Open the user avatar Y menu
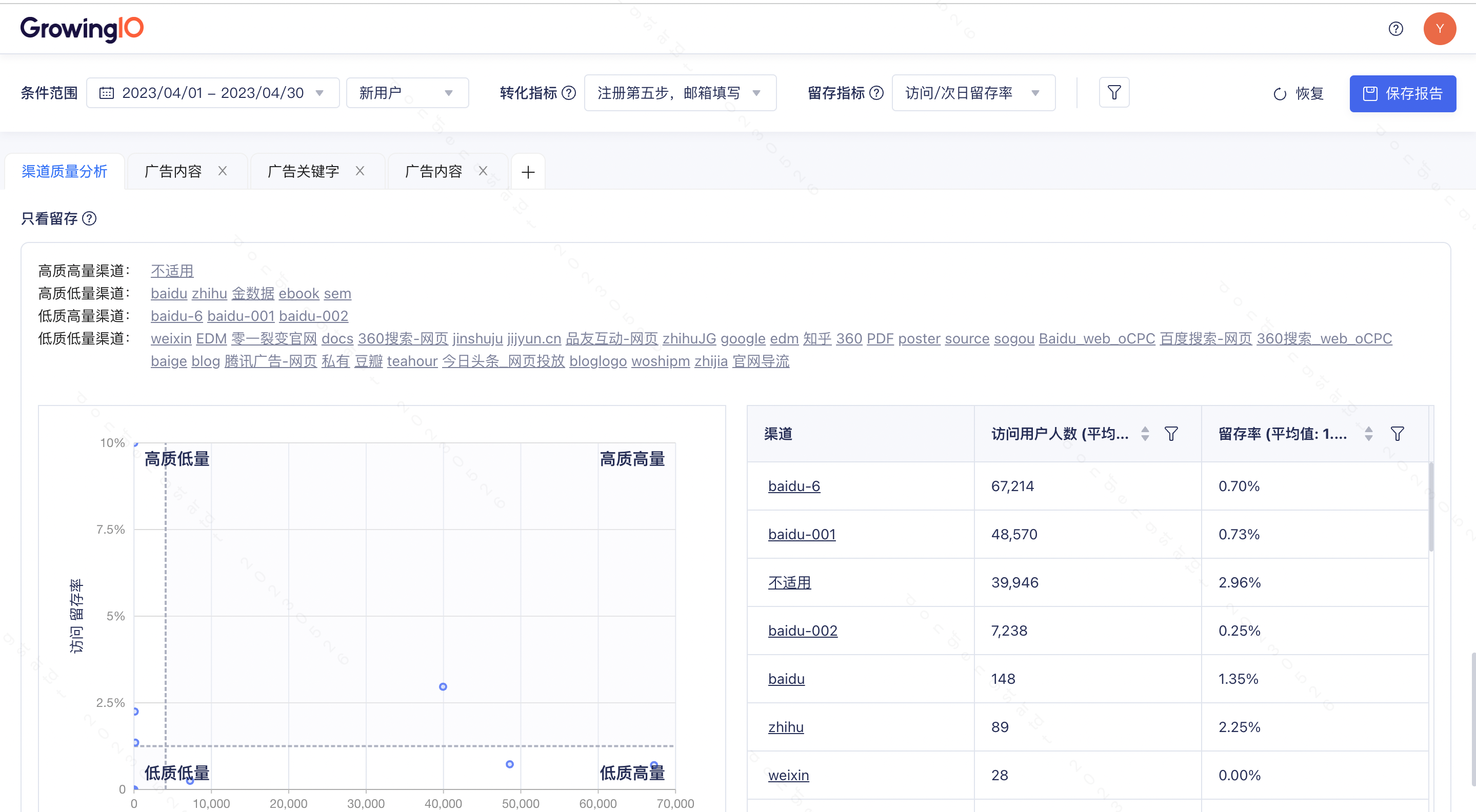1476x812 pixels. pyautogui.click(x=1439, y=29)
